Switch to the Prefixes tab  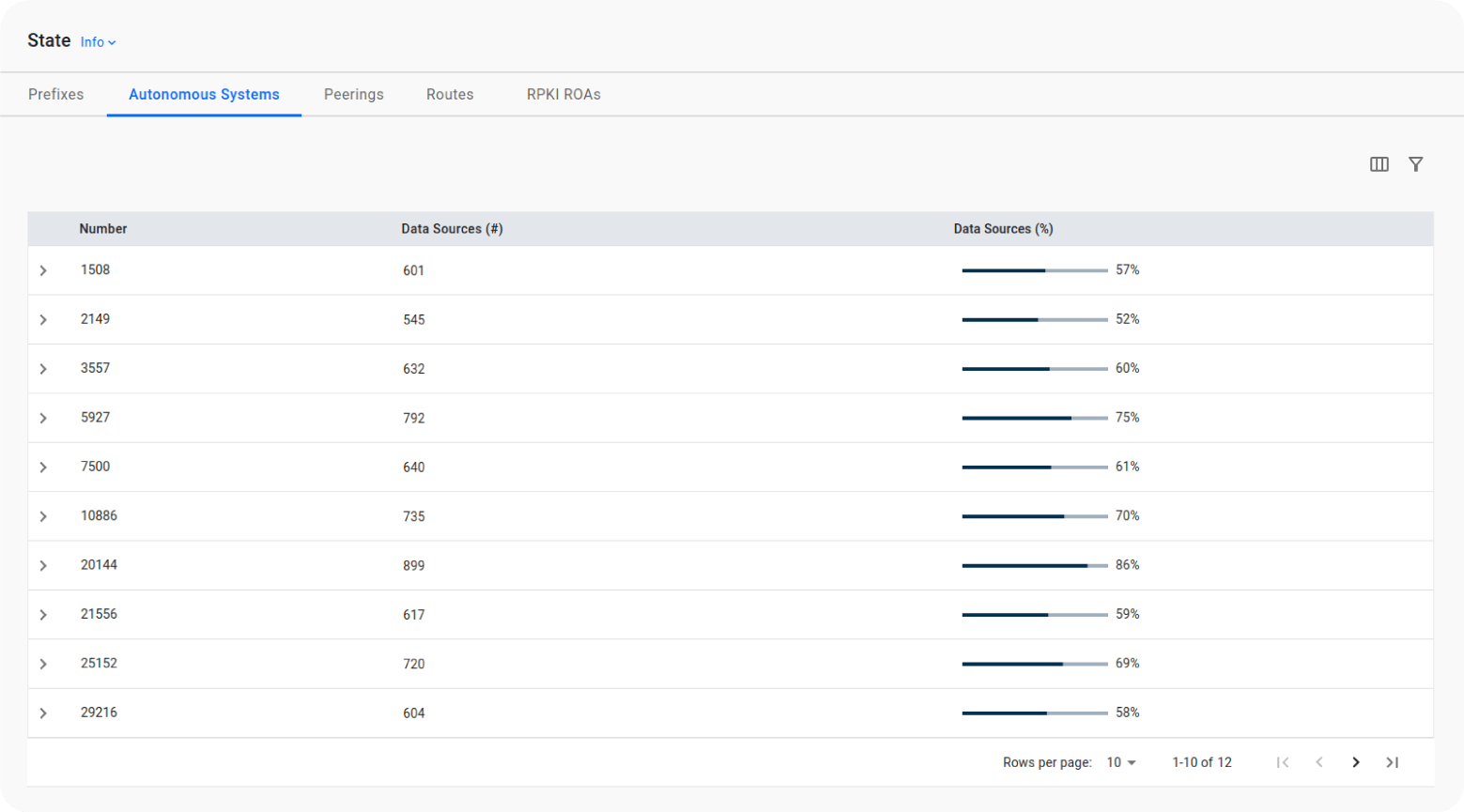[x=56, y=95]
